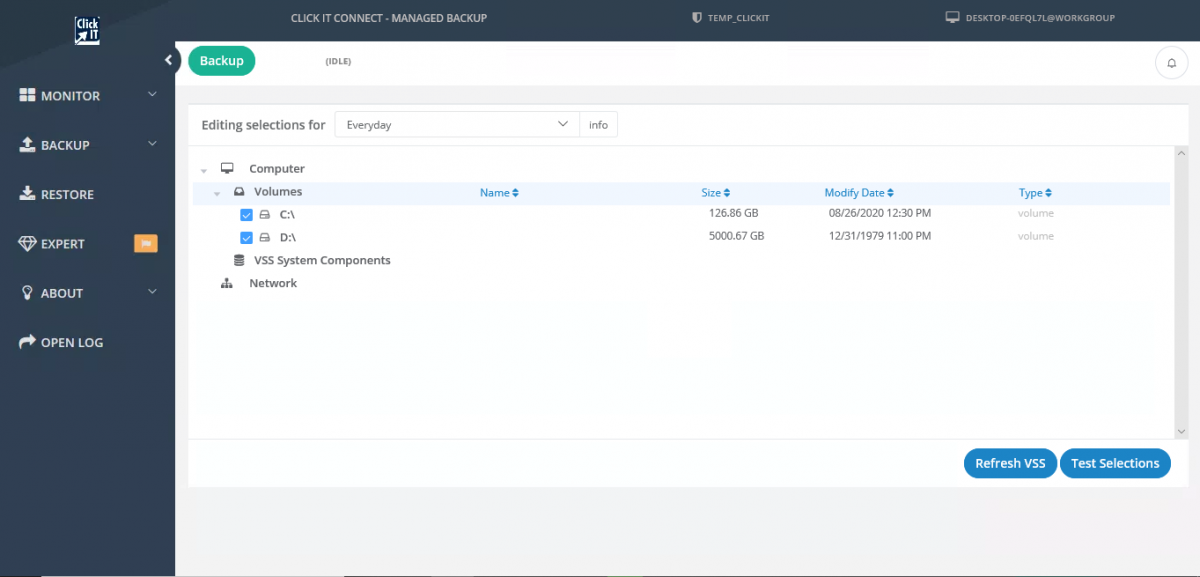Sort by the Size column

point(716,193)
